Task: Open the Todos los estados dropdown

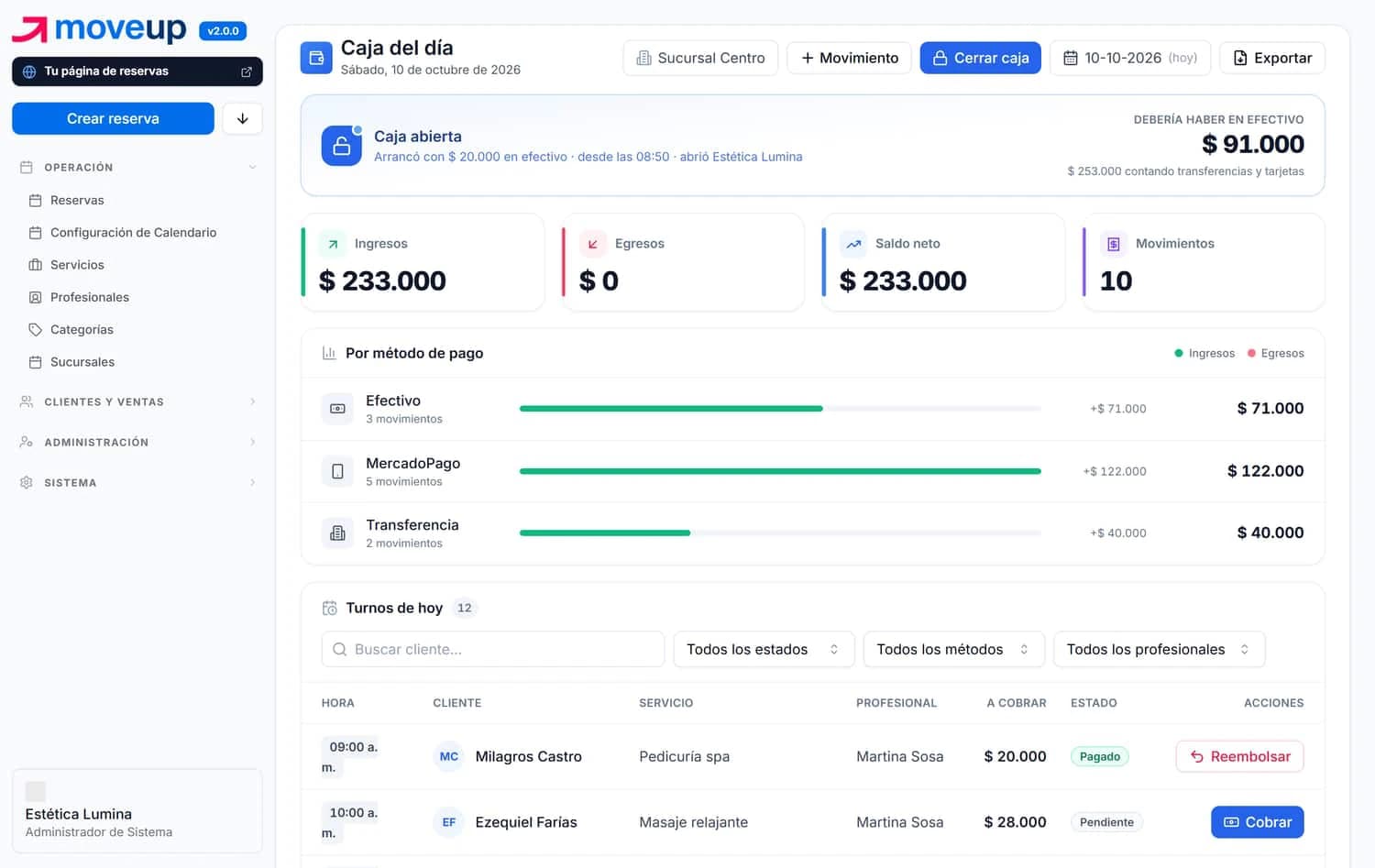Action: 764,649
